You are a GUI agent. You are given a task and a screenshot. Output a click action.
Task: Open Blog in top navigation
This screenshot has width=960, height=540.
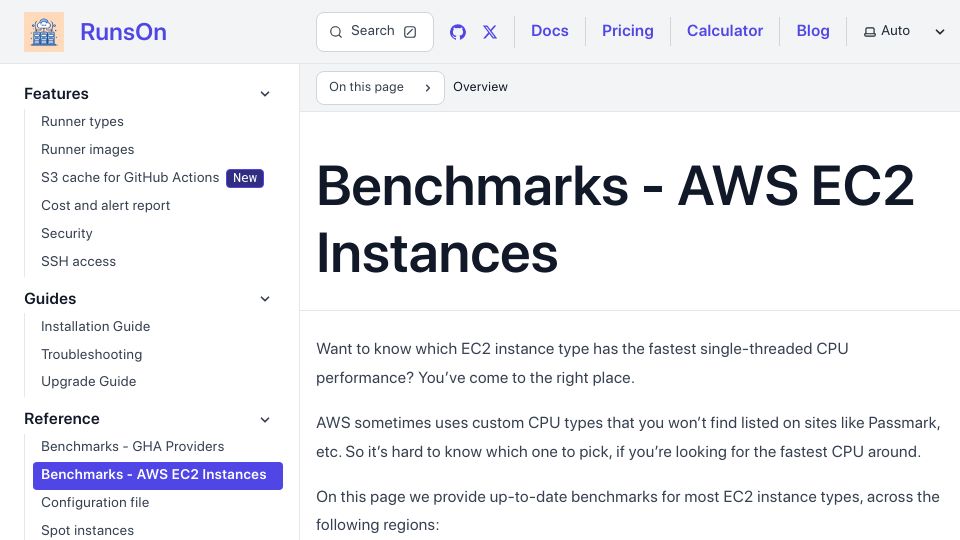[813, 31]
